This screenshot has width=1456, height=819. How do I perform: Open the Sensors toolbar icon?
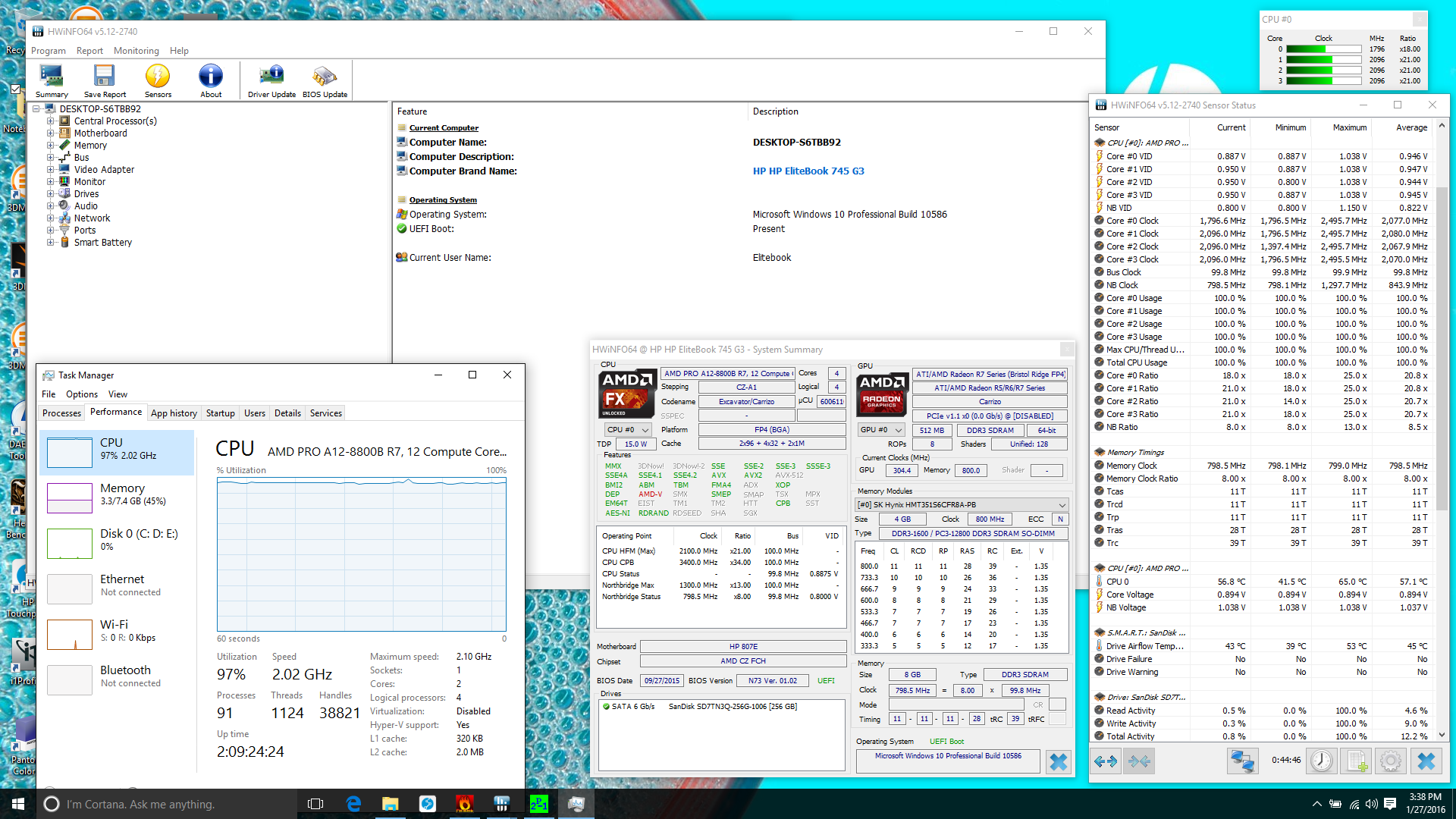(x=158, y=81)
